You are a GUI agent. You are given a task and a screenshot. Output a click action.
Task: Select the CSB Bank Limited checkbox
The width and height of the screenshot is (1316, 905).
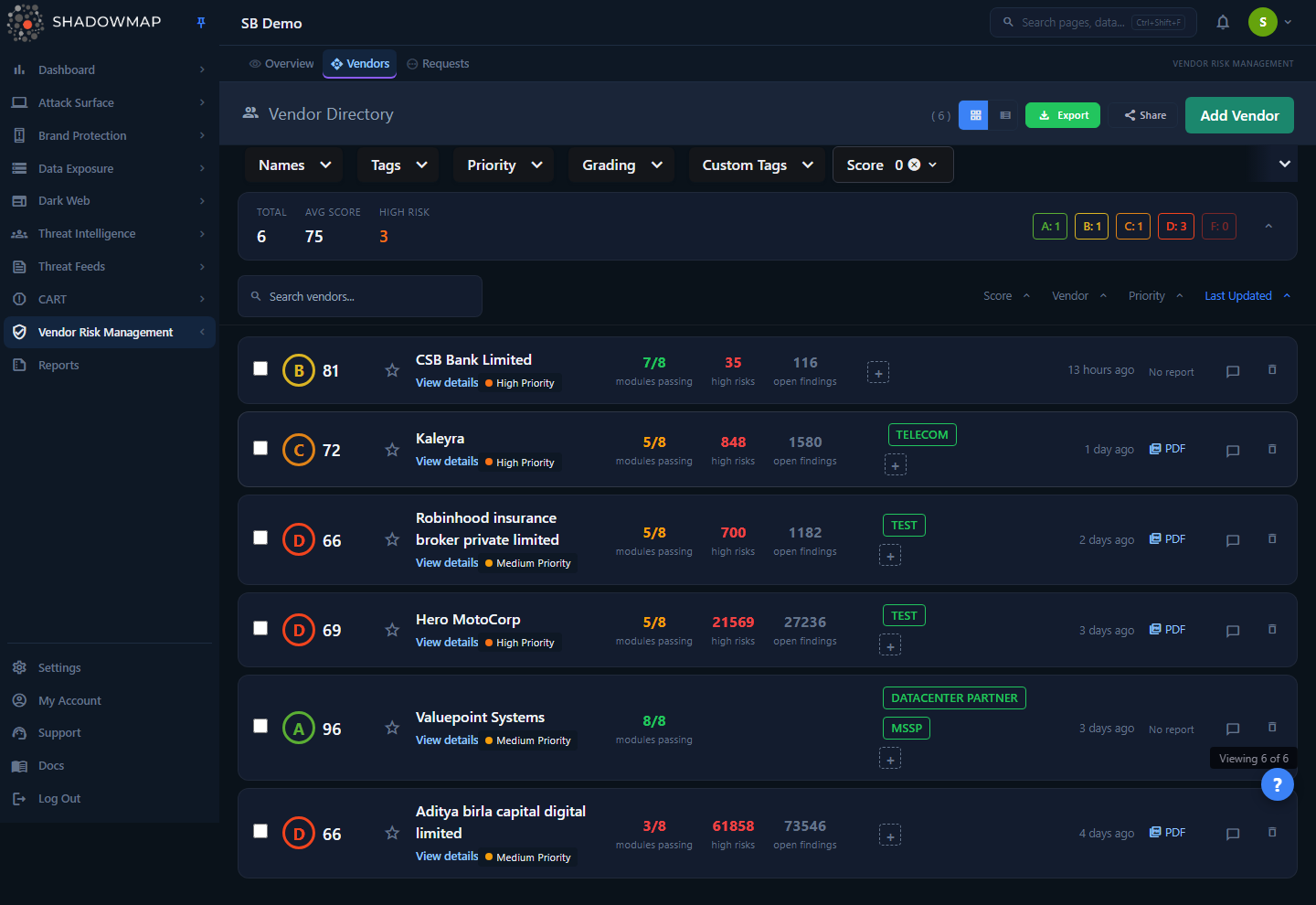pyautogui.click(x=260, y=368)
